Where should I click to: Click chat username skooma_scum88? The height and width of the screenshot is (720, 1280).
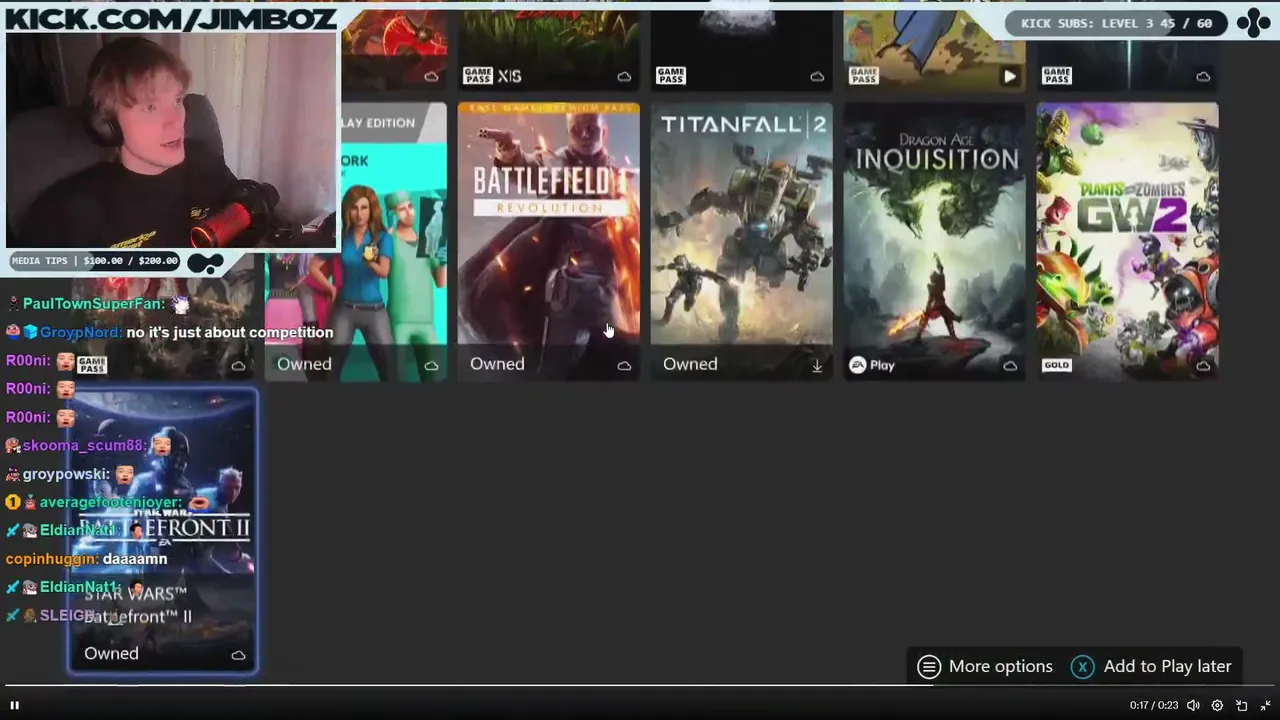(x=84, y=445)
